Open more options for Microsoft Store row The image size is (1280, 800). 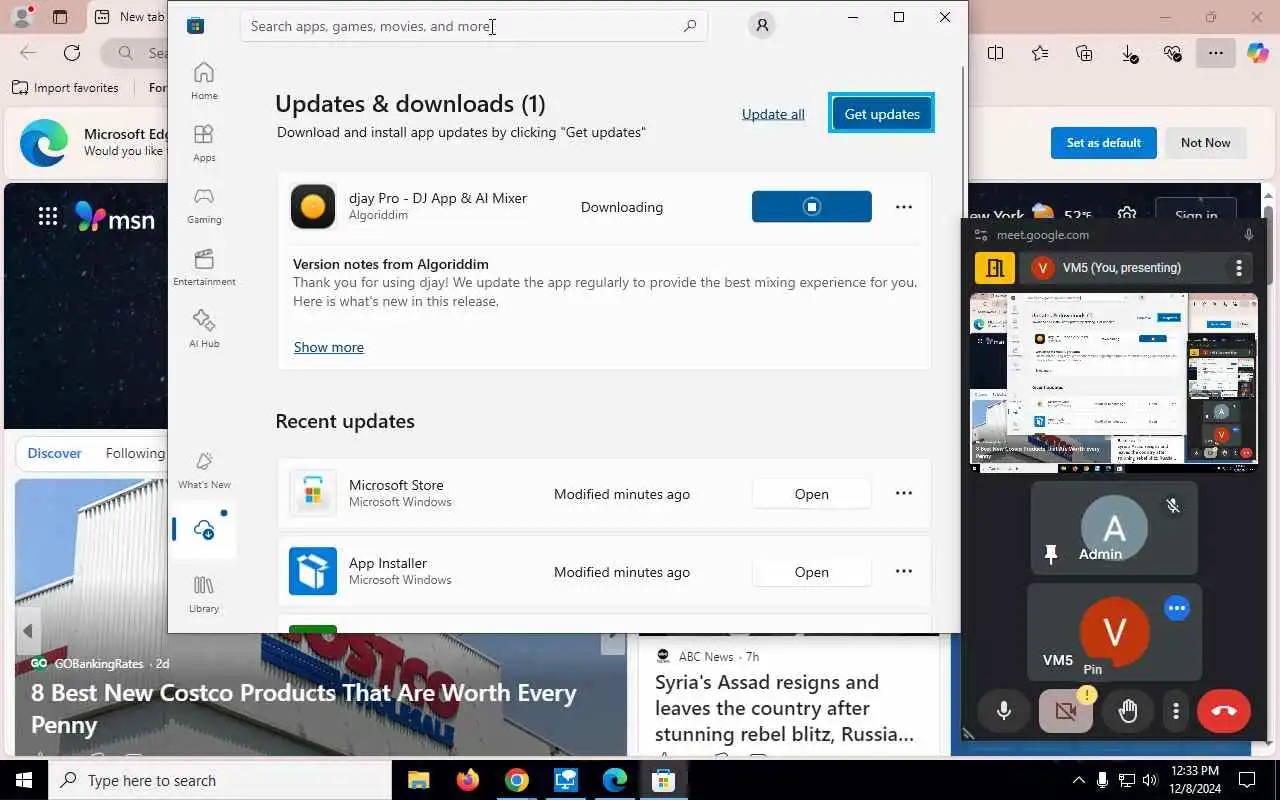[904, 493]
